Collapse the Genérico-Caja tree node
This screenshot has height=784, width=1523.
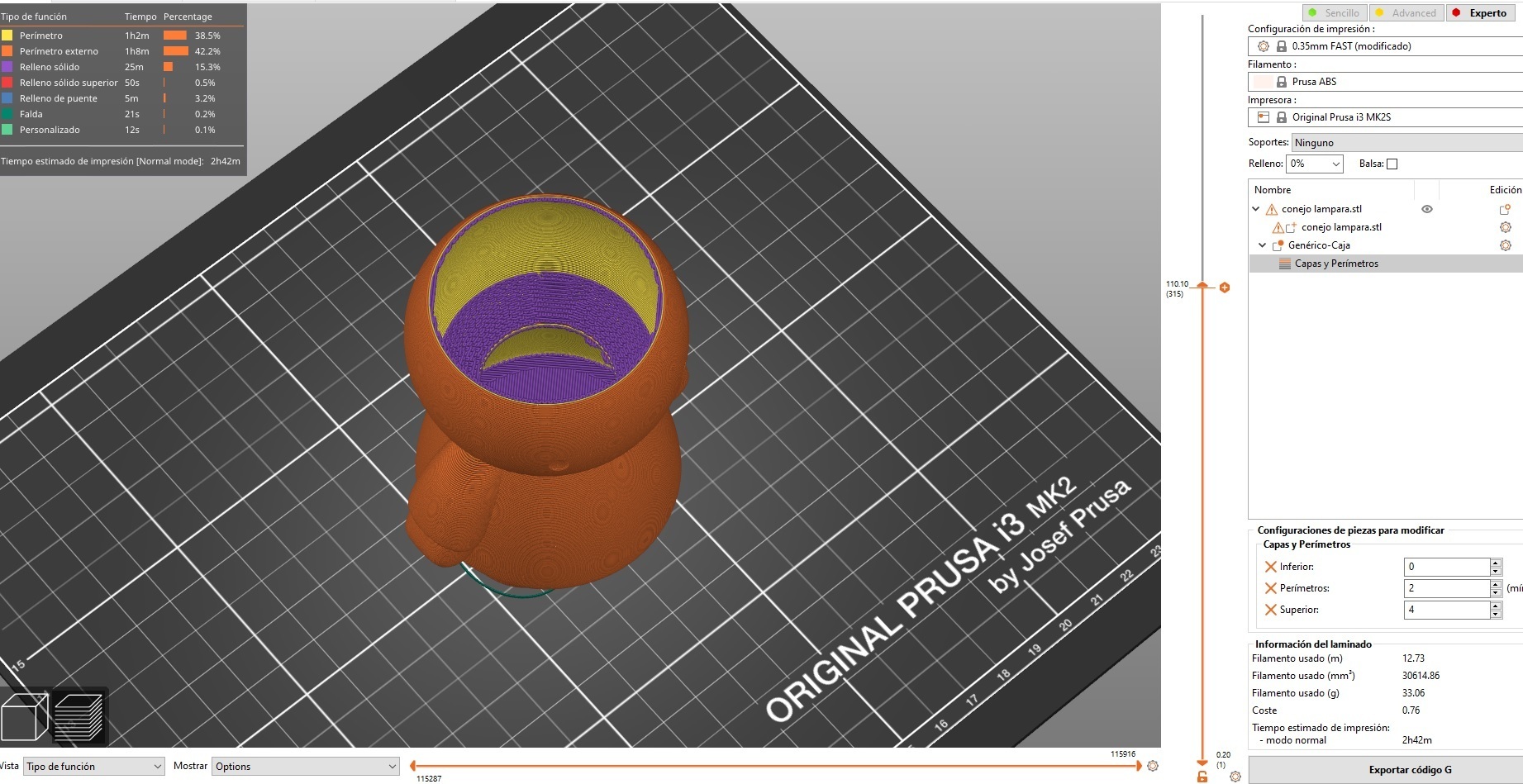pos(1262,245)
